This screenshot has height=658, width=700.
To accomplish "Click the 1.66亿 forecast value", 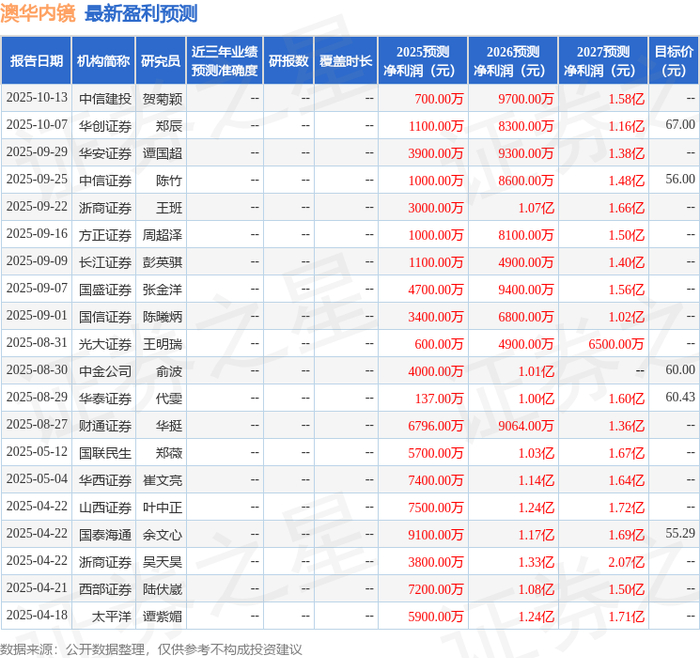I will click(x=626, y=208).
